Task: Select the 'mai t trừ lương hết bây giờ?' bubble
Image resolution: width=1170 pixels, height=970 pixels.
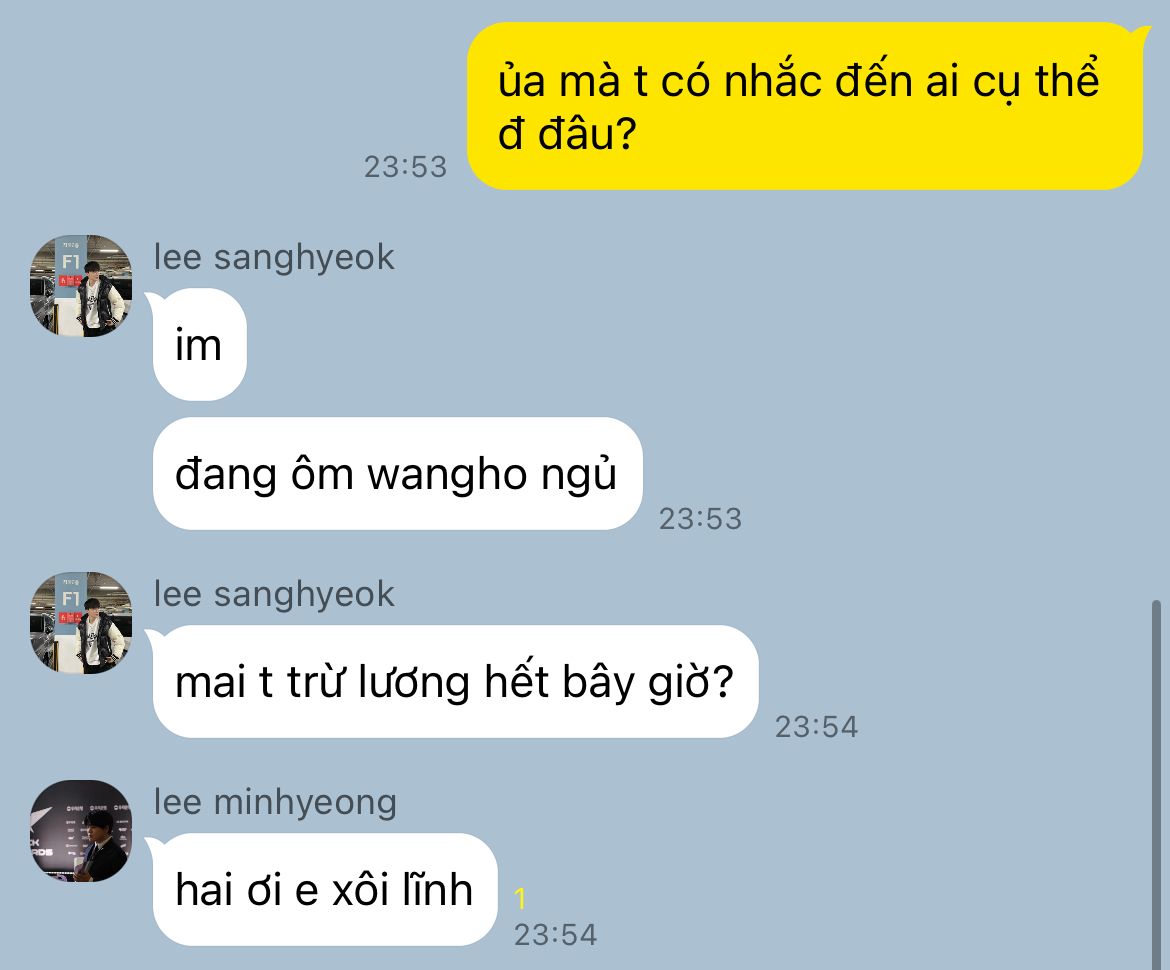Action: (x=455, y=682)
